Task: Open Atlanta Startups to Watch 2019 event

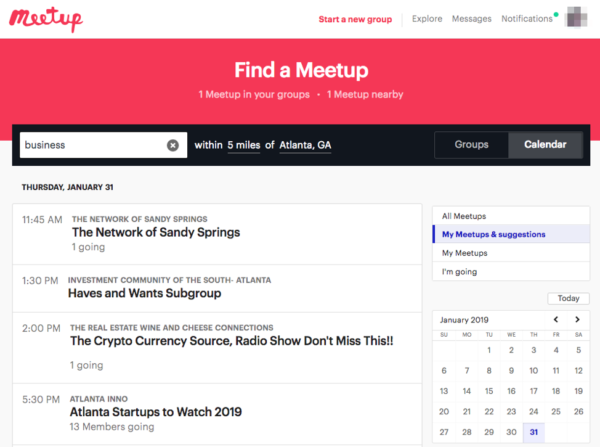Action: [156, 411]
